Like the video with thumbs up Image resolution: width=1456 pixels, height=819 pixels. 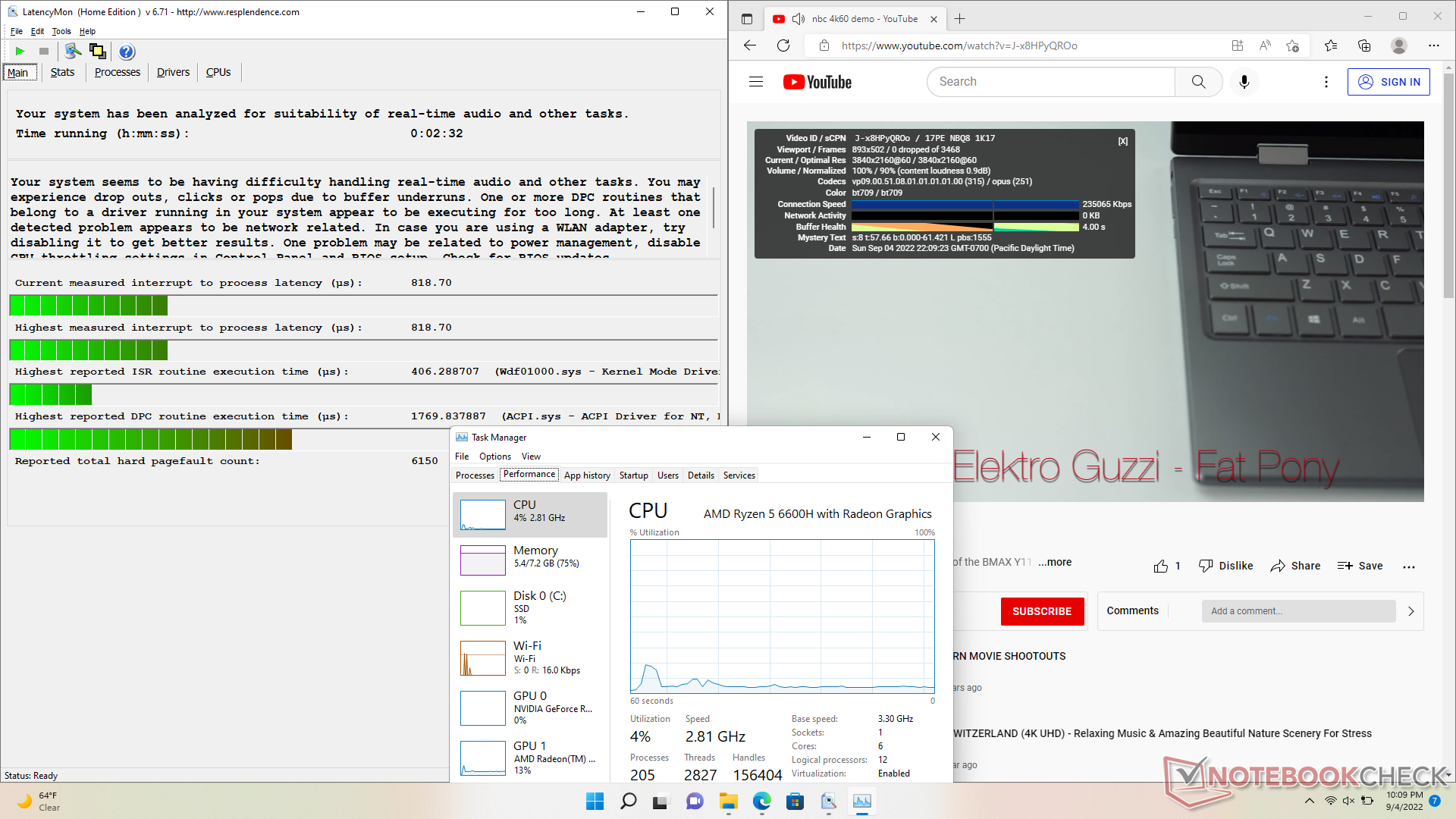1161,566
